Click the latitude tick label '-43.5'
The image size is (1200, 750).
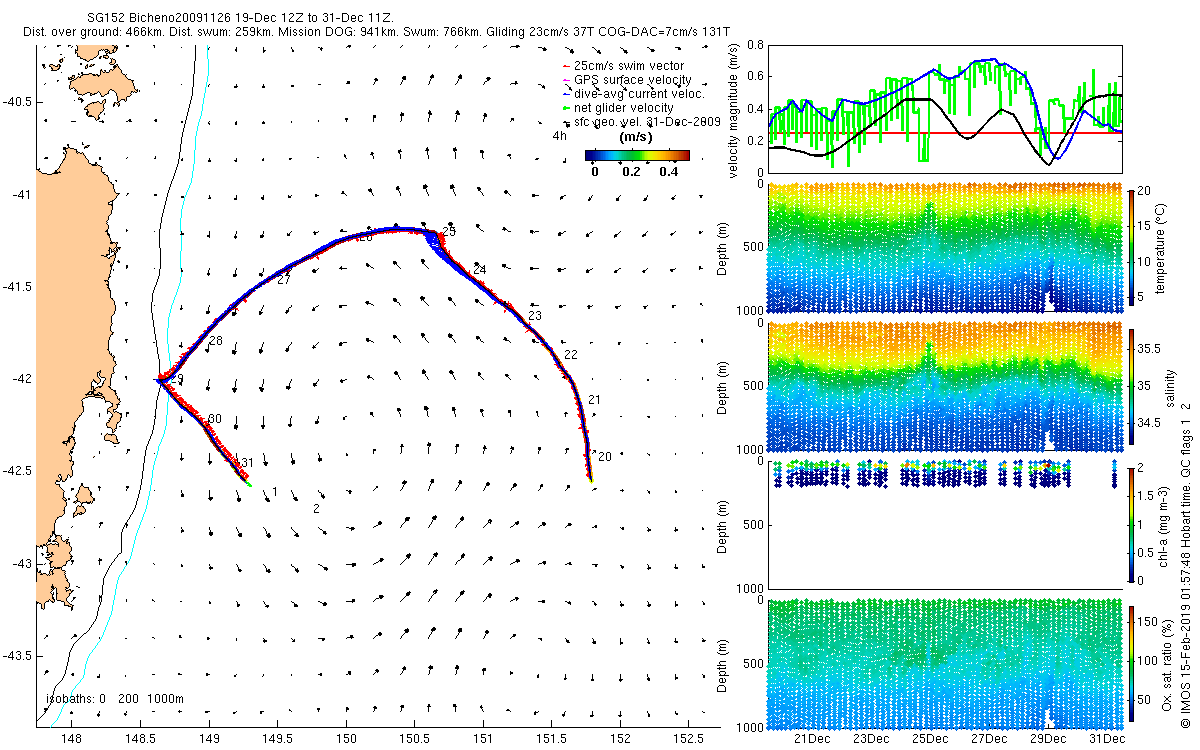click(17, 656)
